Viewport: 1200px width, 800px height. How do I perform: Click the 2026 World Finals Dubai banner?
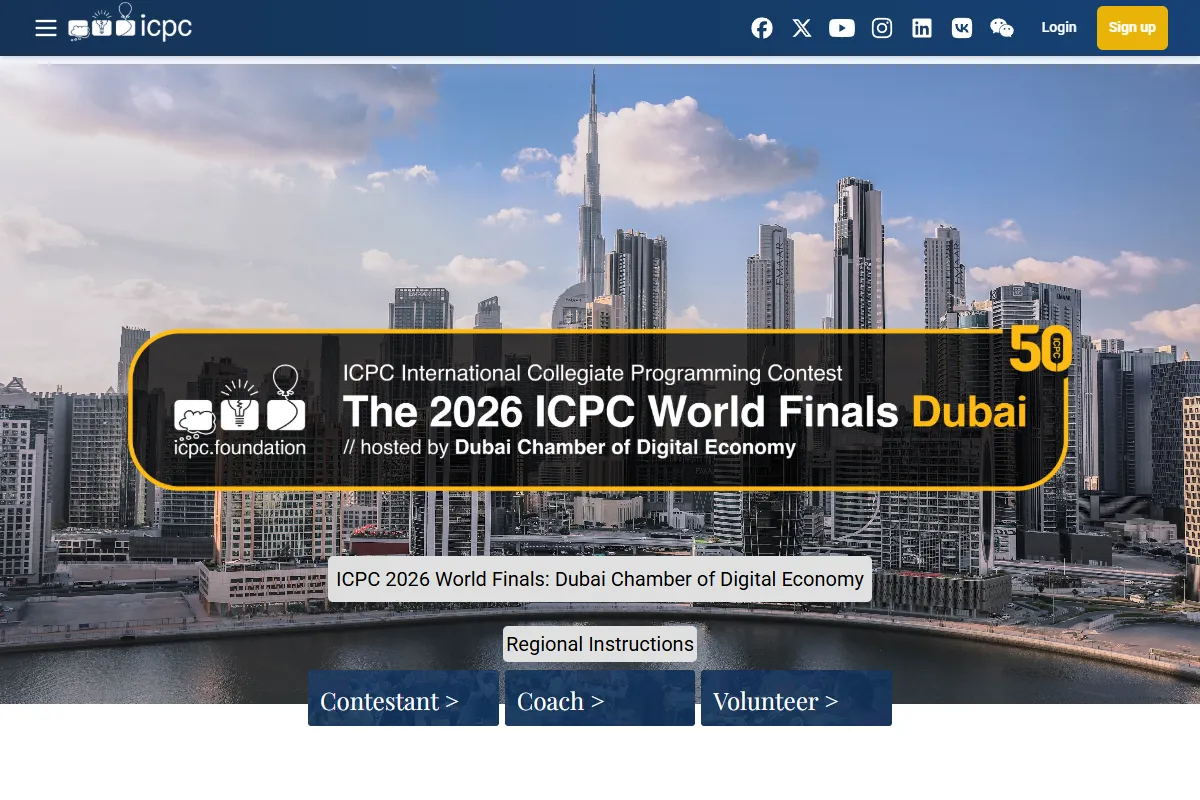click(598, 410)
